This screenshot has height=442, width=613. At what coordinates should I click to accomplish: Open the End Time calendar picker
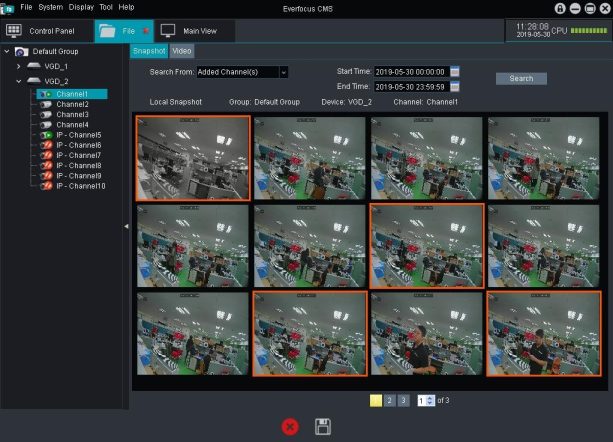pos(455,87)
